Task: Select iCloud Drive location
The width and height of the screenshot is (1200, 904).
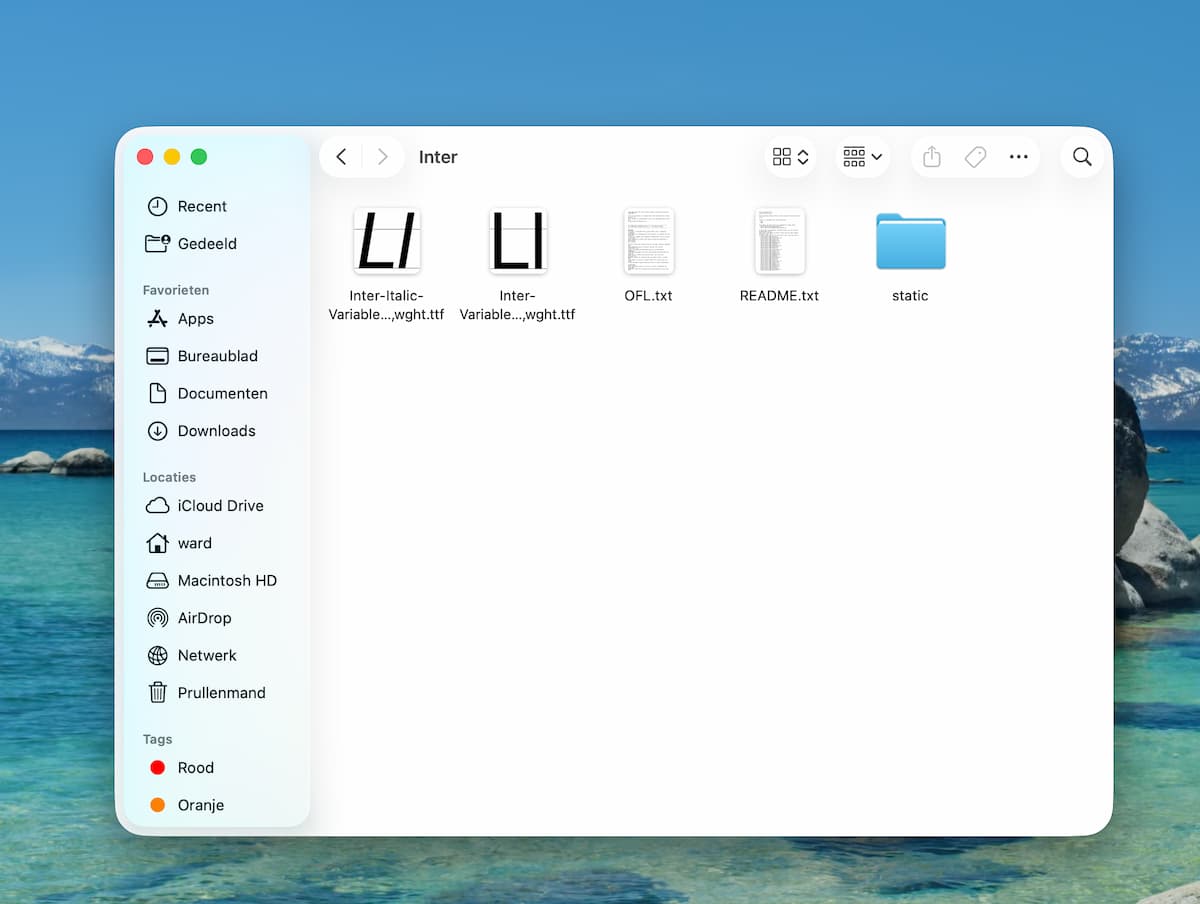Action: click(220, 506)
